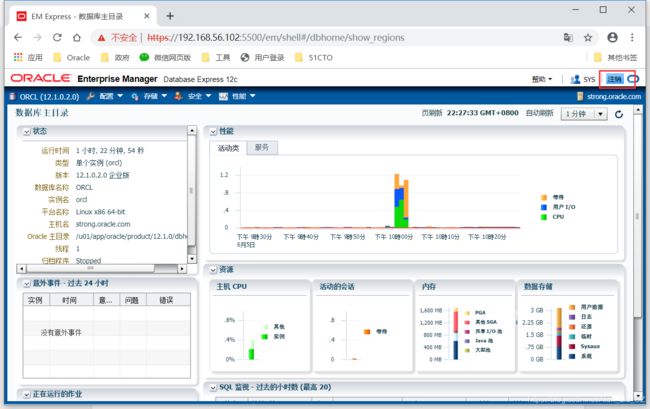
Task: Open the Oracle bookmark folder
Action: [72, 58]
